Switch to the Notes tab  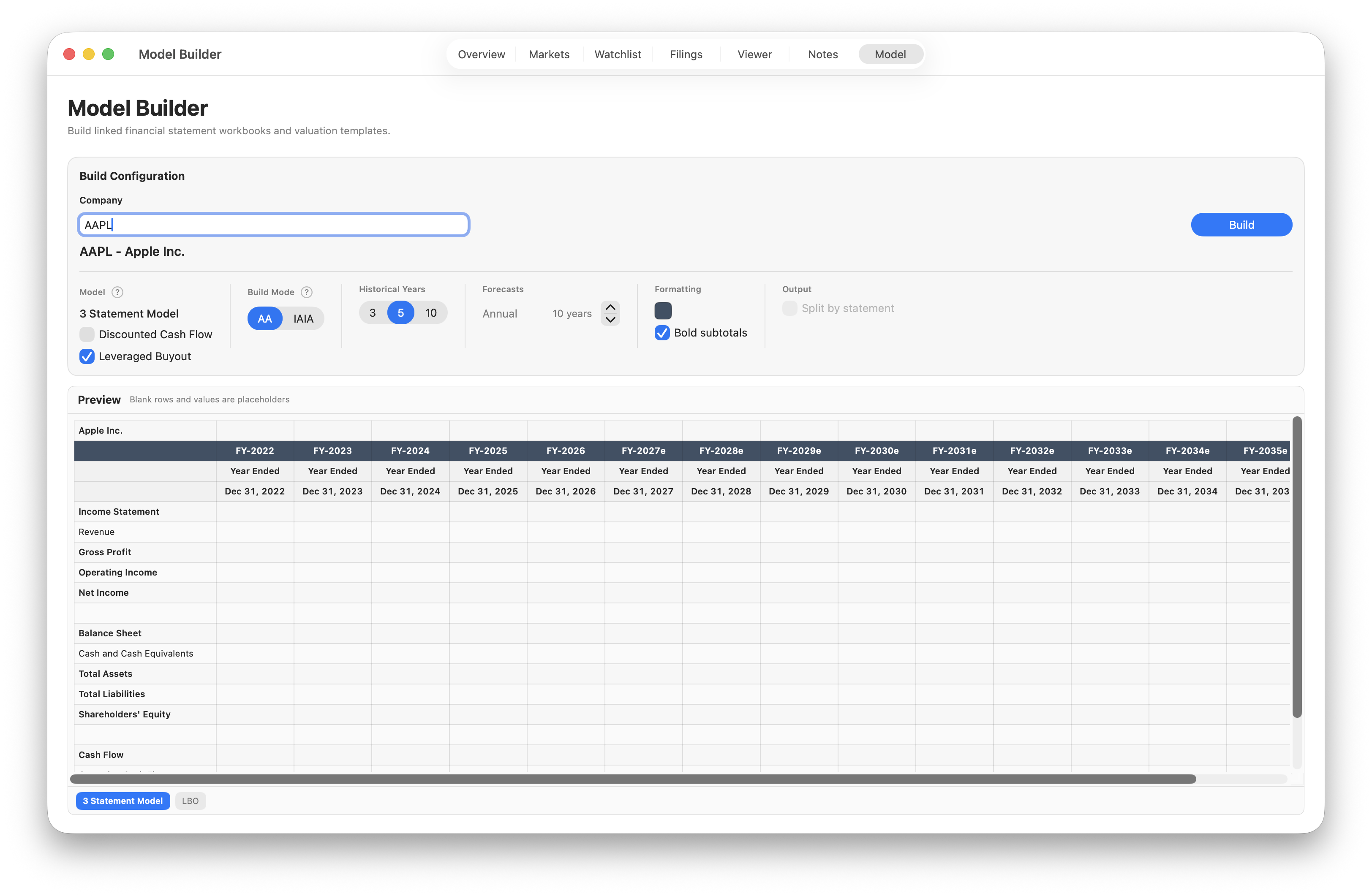coord(822,54)
